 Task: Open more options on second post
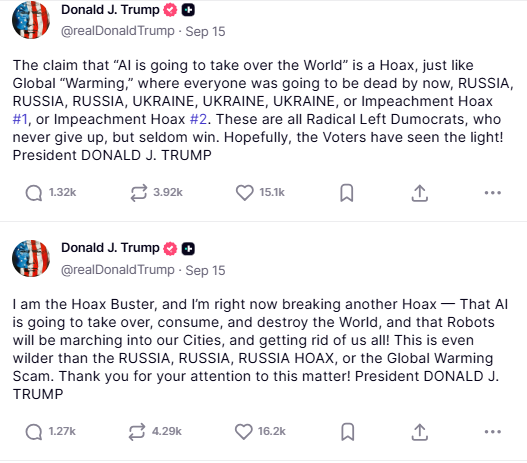click(x=493, y=432)
